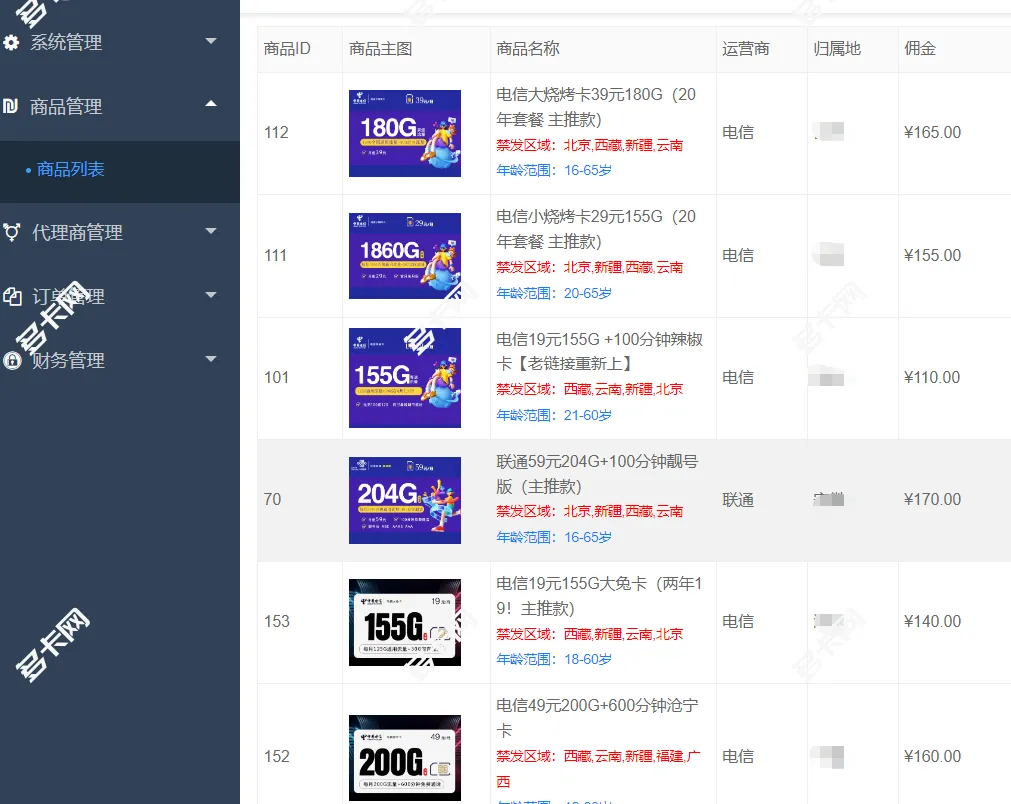Expand the 系统管理 menu arrow
The width and height of the screenshot is (1011, 804).
coord(211,41)
